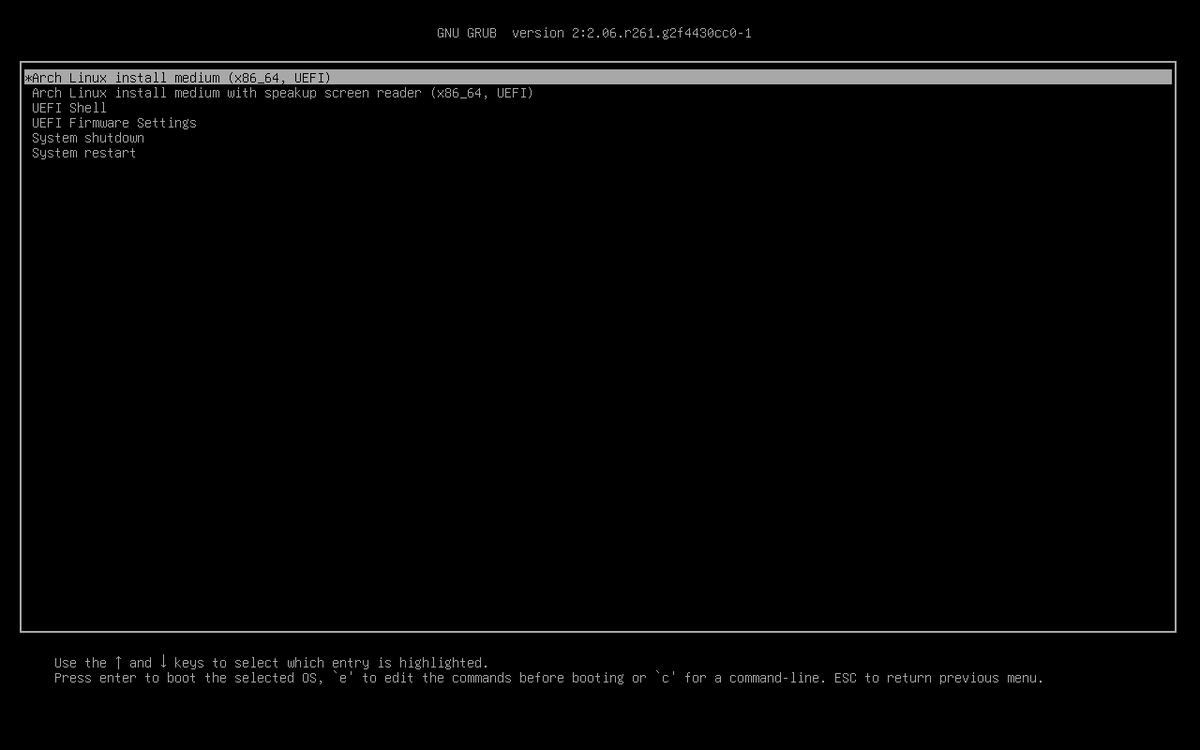Open UEFI Firmware Settings entry
1200x750 pixels.
click(x=114, y=123)
